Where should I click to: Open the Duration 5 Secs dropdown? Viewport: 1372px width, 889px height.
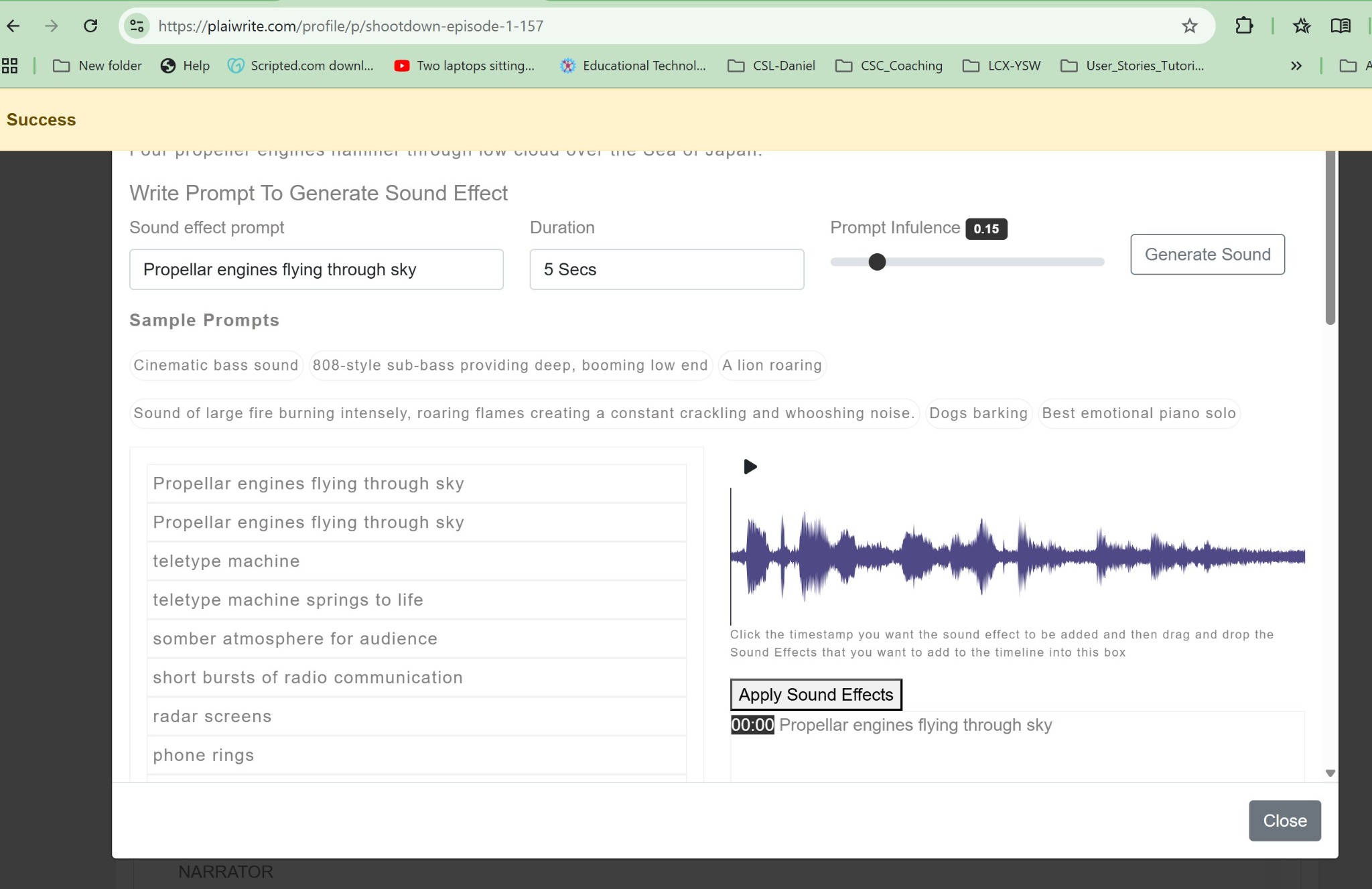tap(667, 269)
